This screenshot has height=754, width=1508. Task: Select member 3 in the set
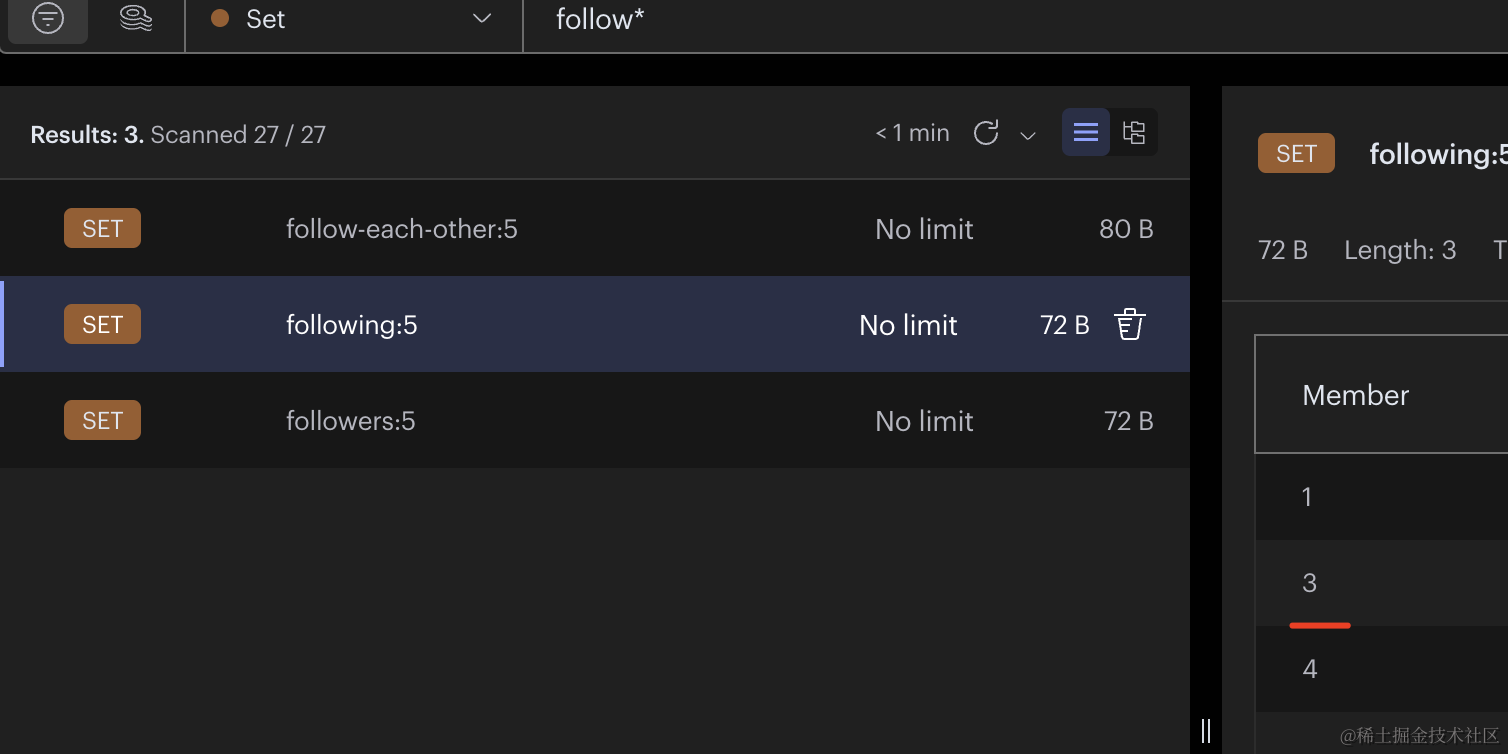tap(1310, 583)
